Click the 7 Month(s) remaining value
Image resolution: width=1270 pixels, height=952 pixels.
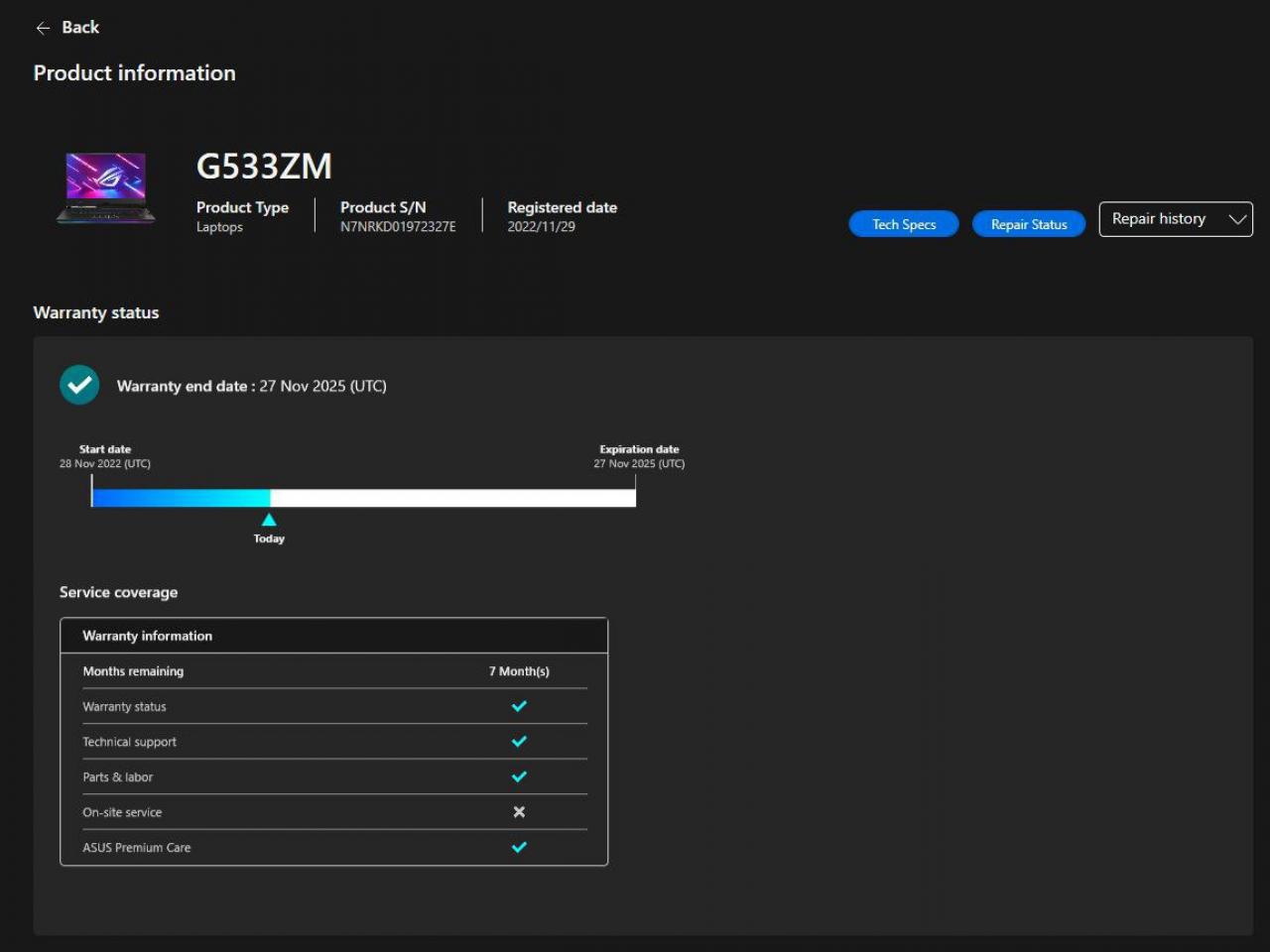(519, 671)
